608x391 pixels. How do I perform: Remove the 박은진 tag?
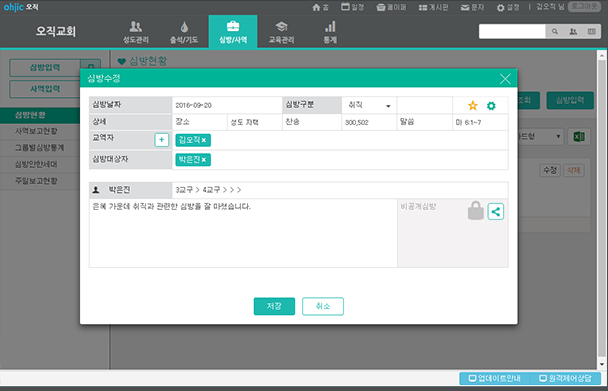tap(204, 160)
